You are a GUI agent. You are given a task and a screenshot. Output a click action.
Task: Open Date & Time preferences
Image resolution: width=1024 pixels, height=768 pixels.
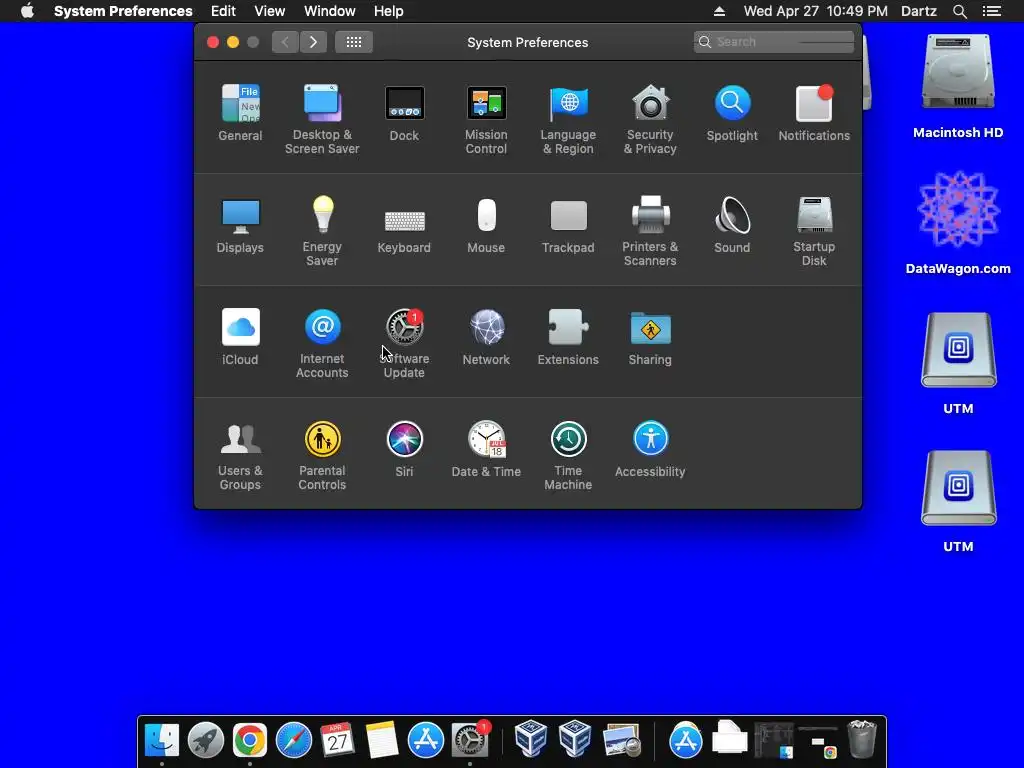(486, 449)
